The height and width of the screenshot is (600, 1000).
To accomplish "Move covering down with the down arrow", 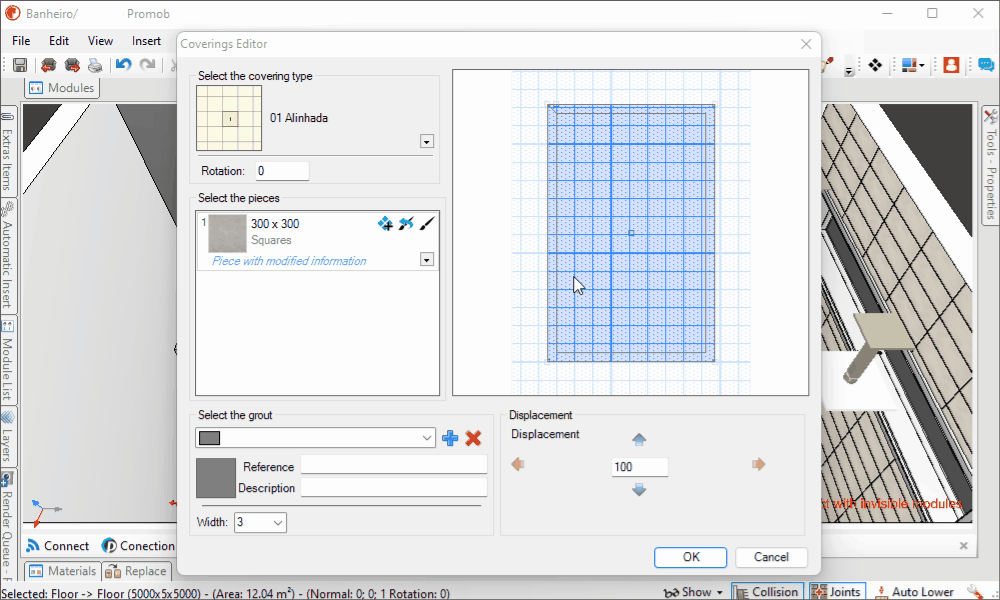I will point(639,490).
